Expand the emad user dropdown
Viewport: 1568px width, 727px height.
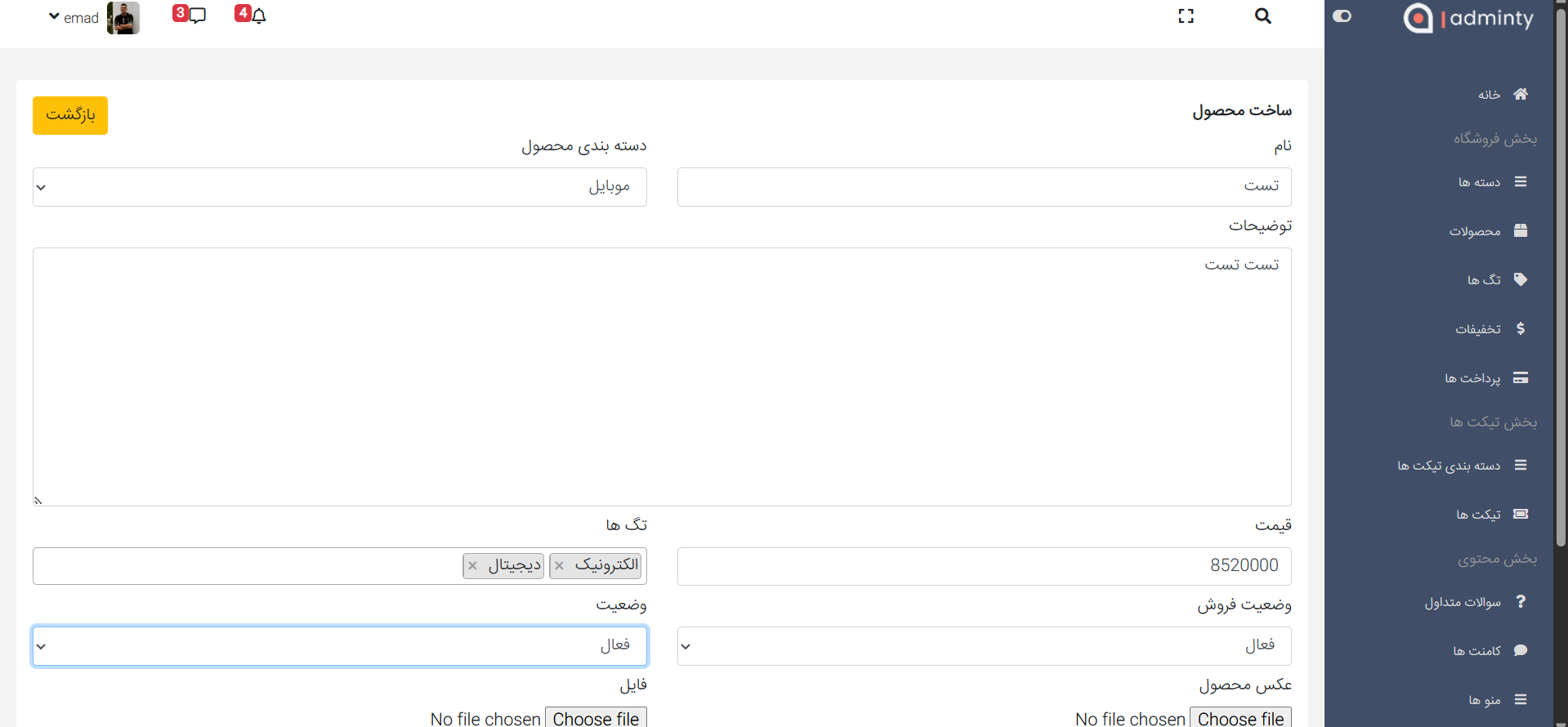74,18
